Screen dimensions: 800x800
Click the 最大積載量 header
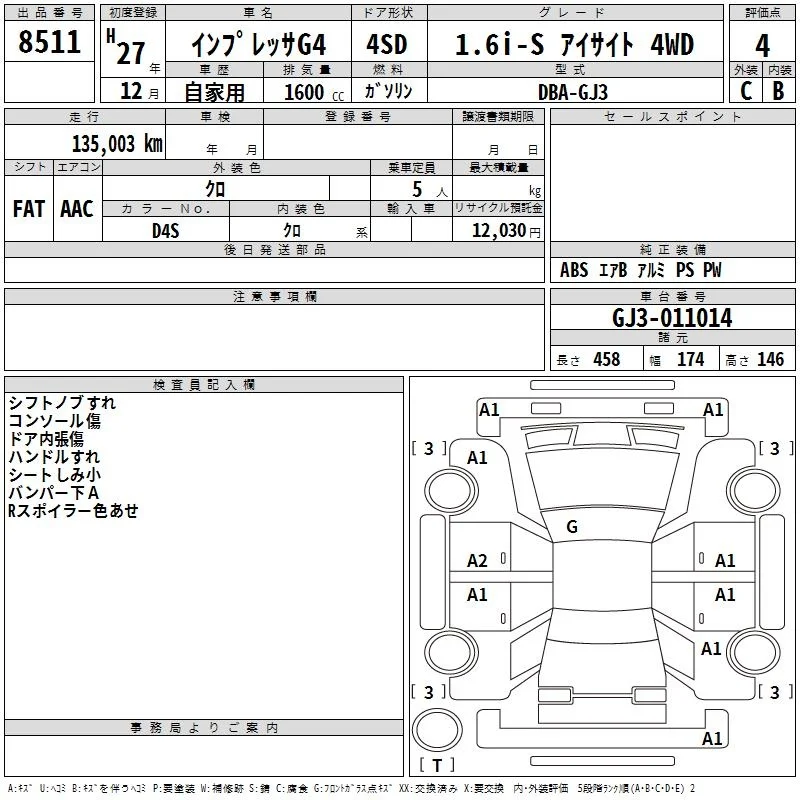498,167
